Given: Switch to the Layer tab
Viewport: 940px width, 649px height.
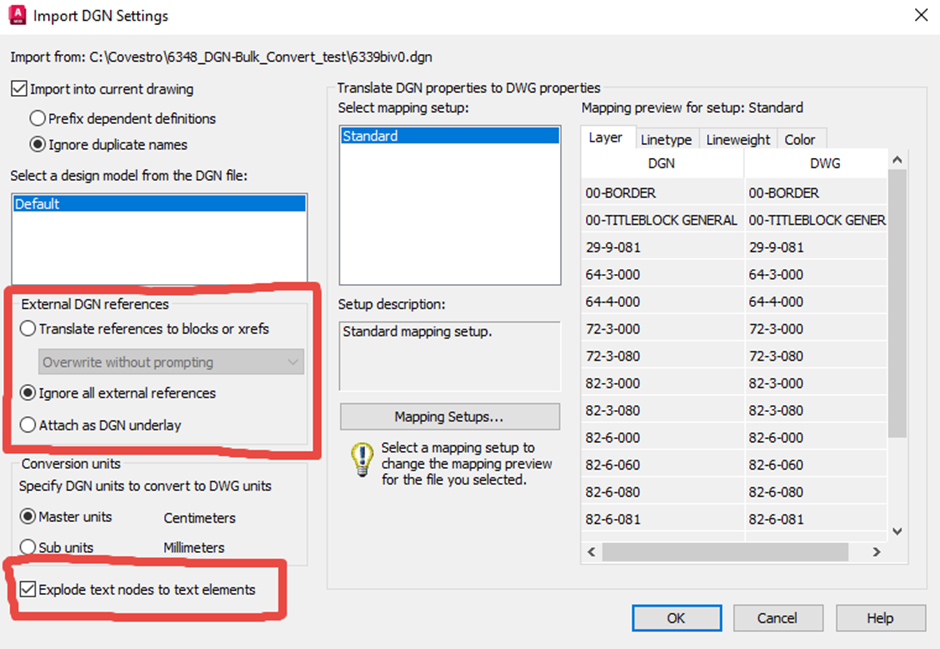Looking at the screenshot, I should tap(605, 138).
